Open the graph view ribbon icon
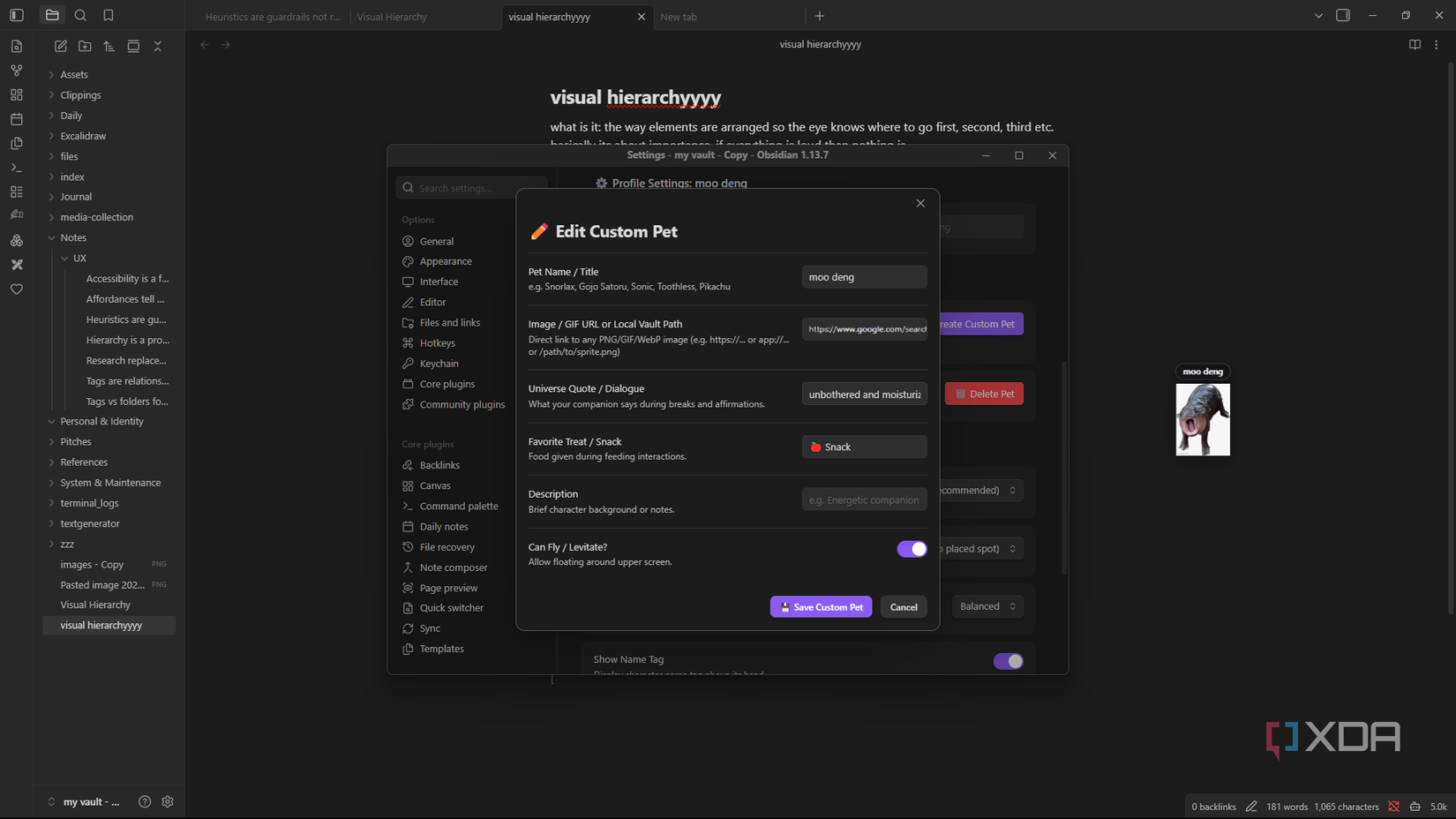 (17, 70)
